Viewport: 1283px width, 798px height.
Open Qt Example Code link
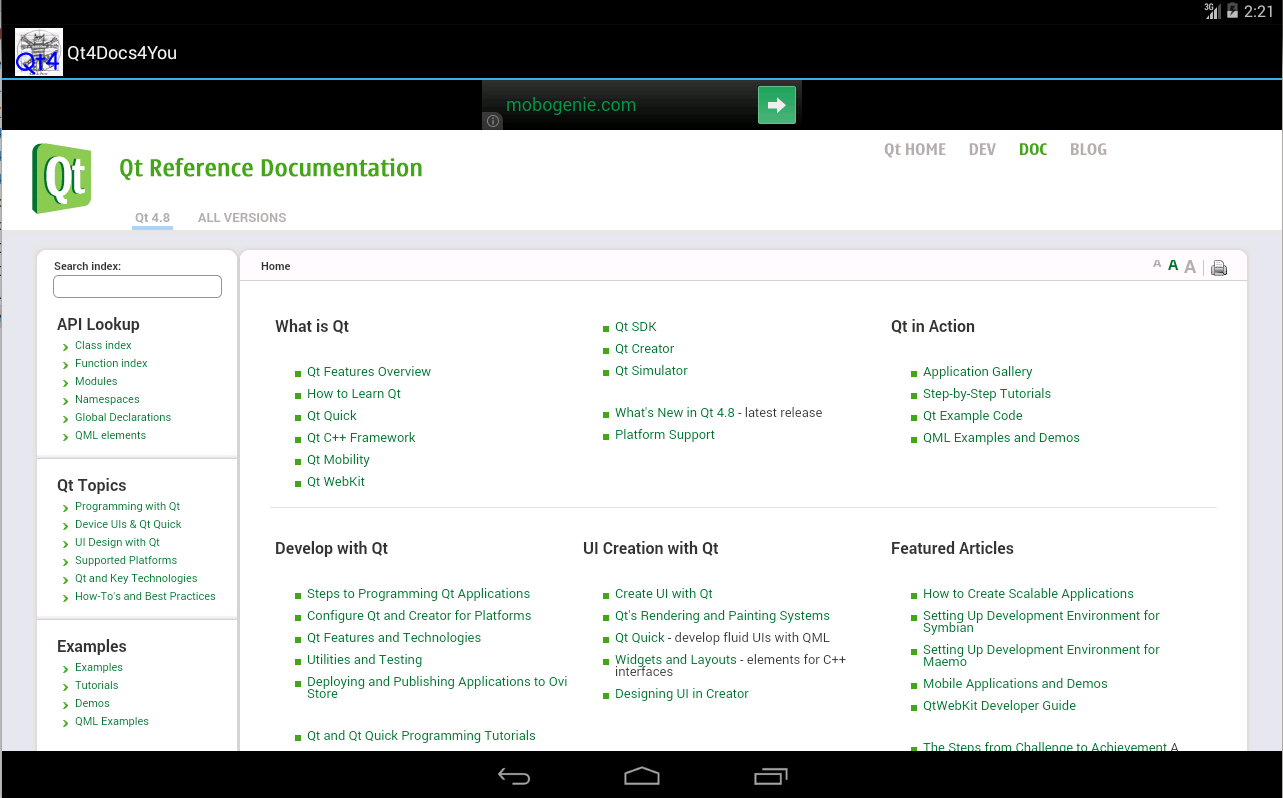pyautogui.click(x=973, y=415)
